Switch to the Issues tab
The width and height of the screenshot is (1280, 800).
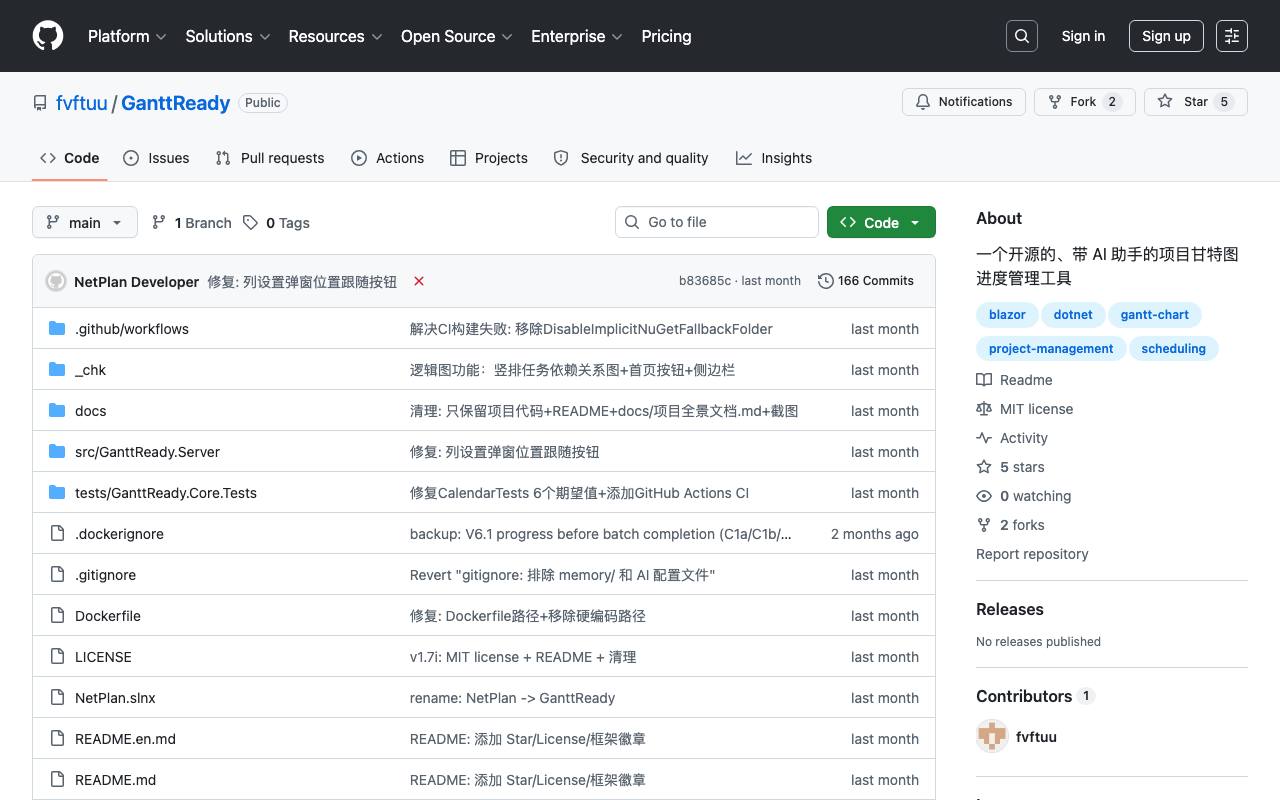[x=156, y=158]
